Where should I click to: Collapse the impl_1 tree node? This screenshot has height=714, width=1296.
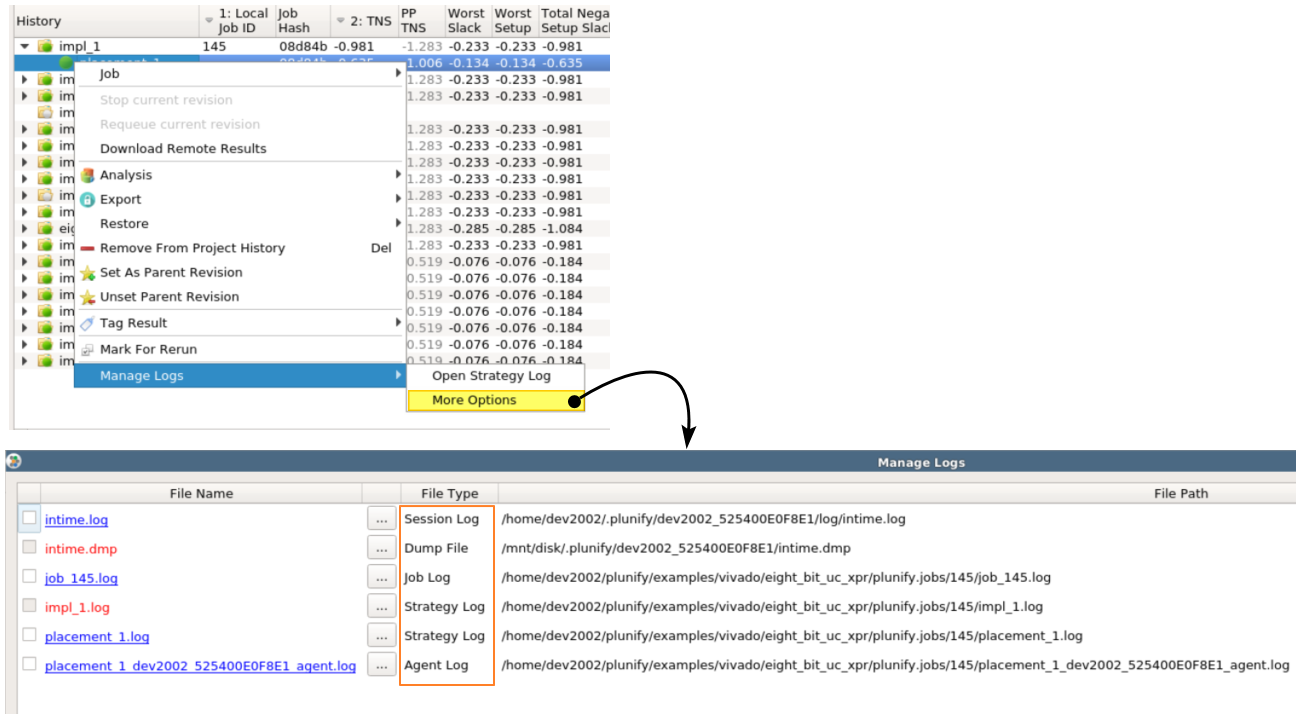click(24, 45)
